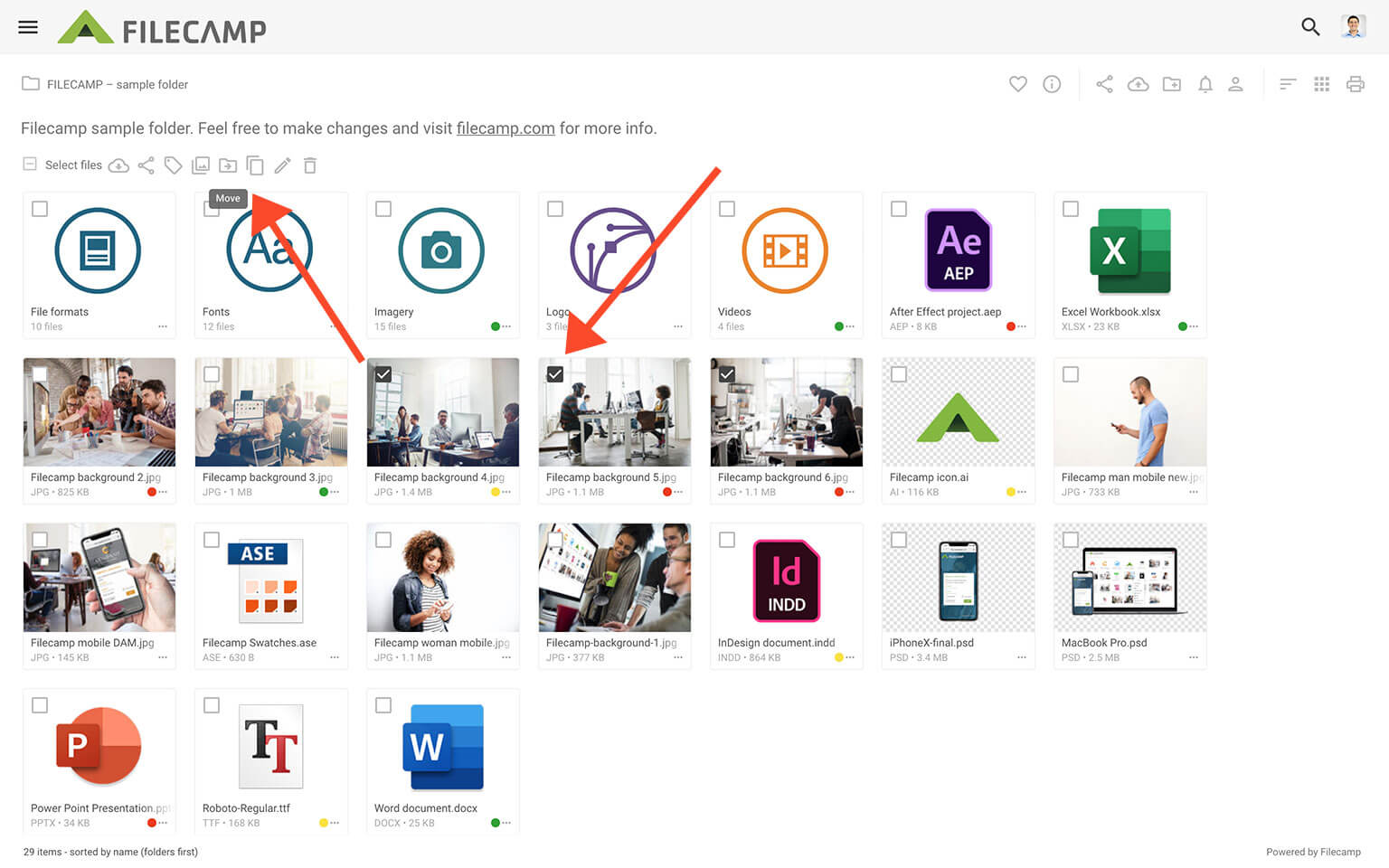1389x868 pixels.
Task: Click the "29 items - sorted by name" status text
Action: coord(110,852)
